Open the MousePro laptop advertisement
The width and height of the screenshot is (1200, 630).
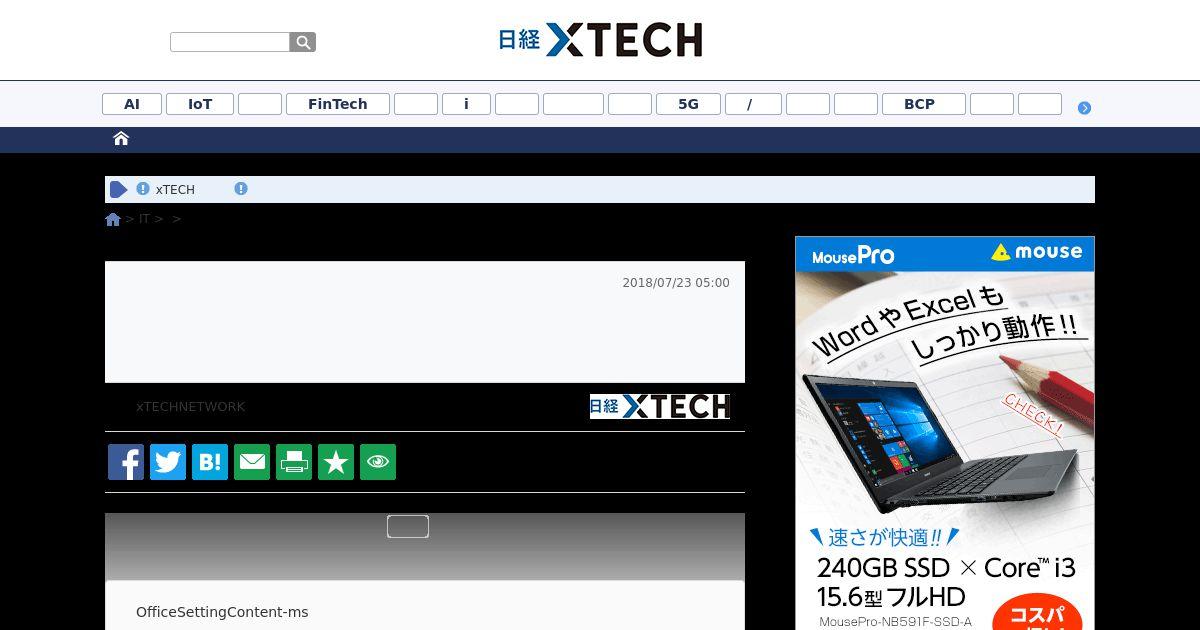(945, 433)
